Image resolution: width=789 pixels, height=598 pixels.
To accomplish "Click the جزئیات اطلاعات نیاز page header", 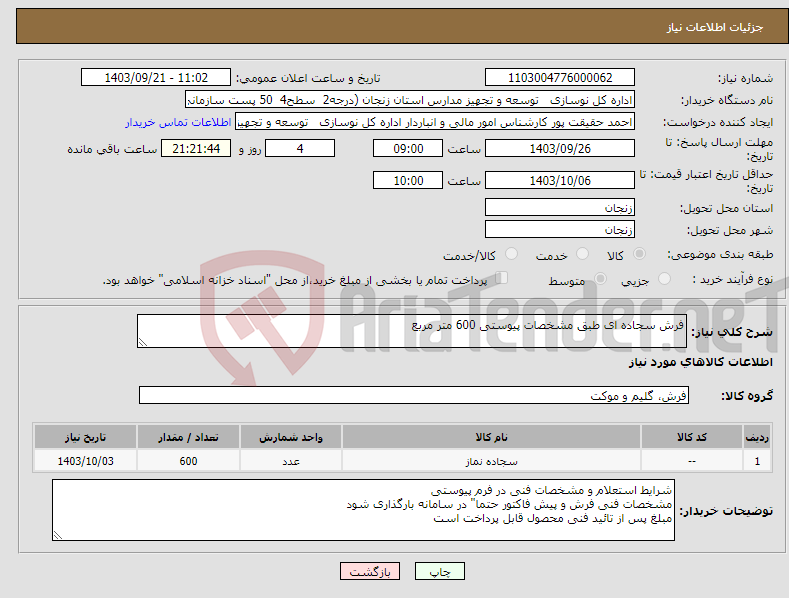I will pos(715,27).
